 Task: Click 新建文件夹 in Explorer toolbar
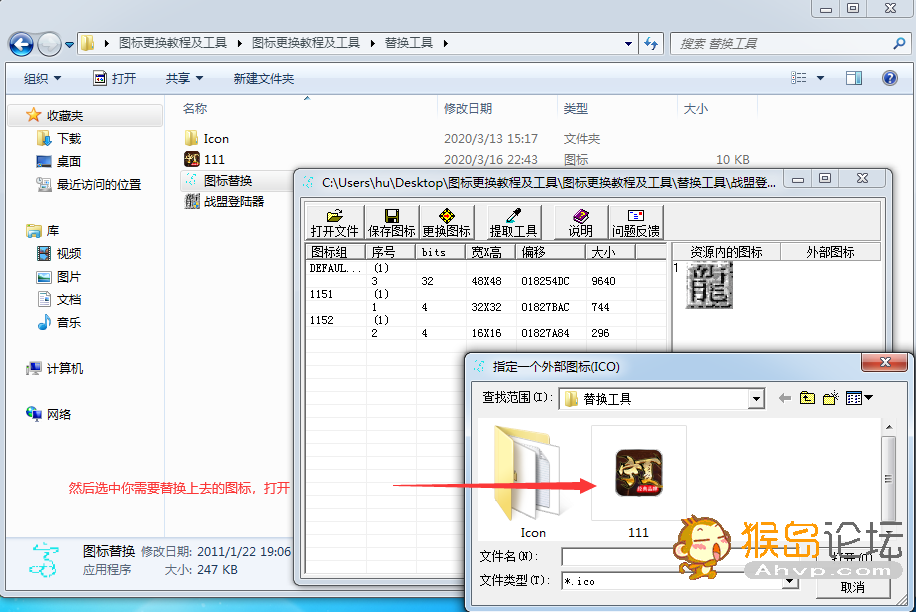(263, 78)
